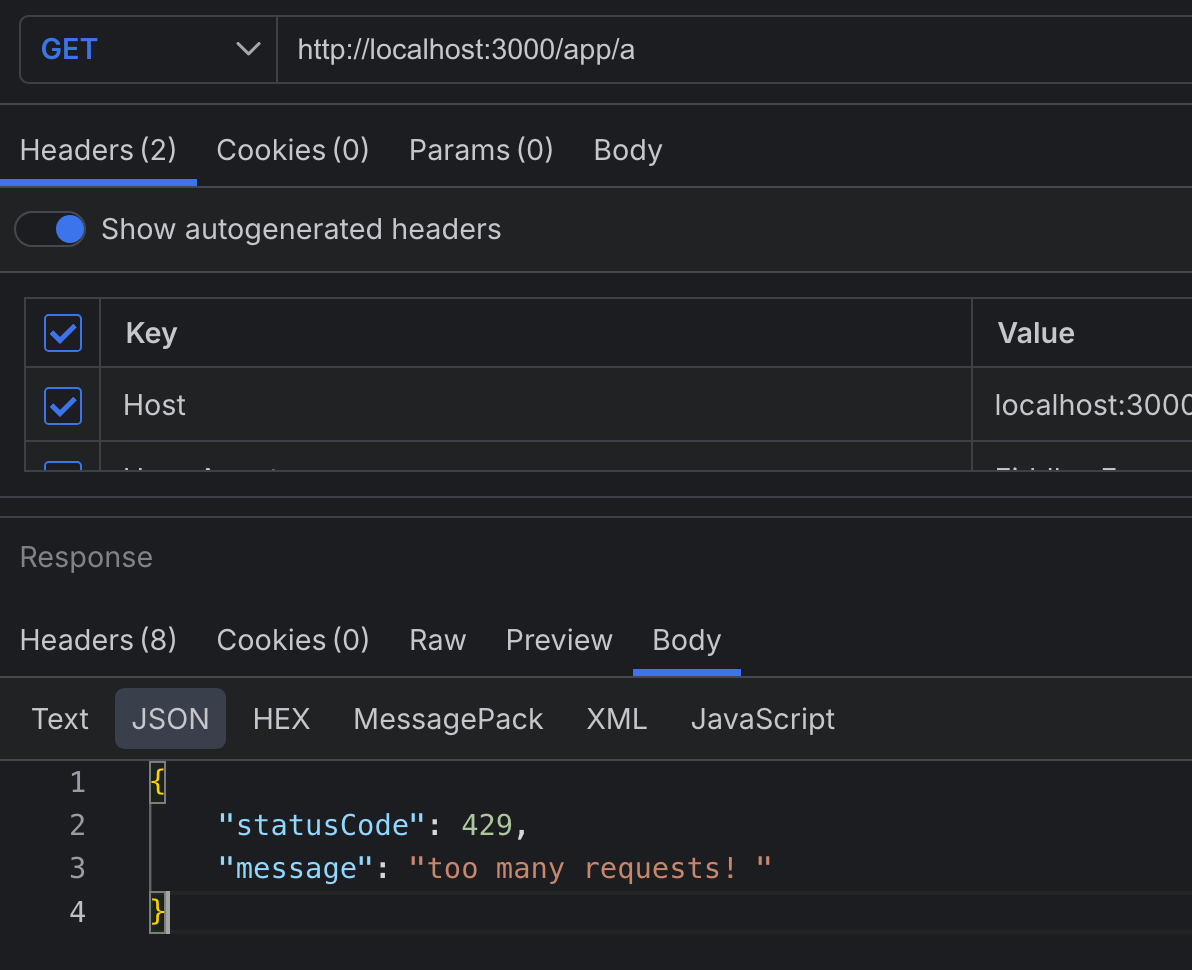Image resolution: width=1192 pixels, height=970 pixels.
Task: Open the request Body tab
Action: tap(627, 150)
